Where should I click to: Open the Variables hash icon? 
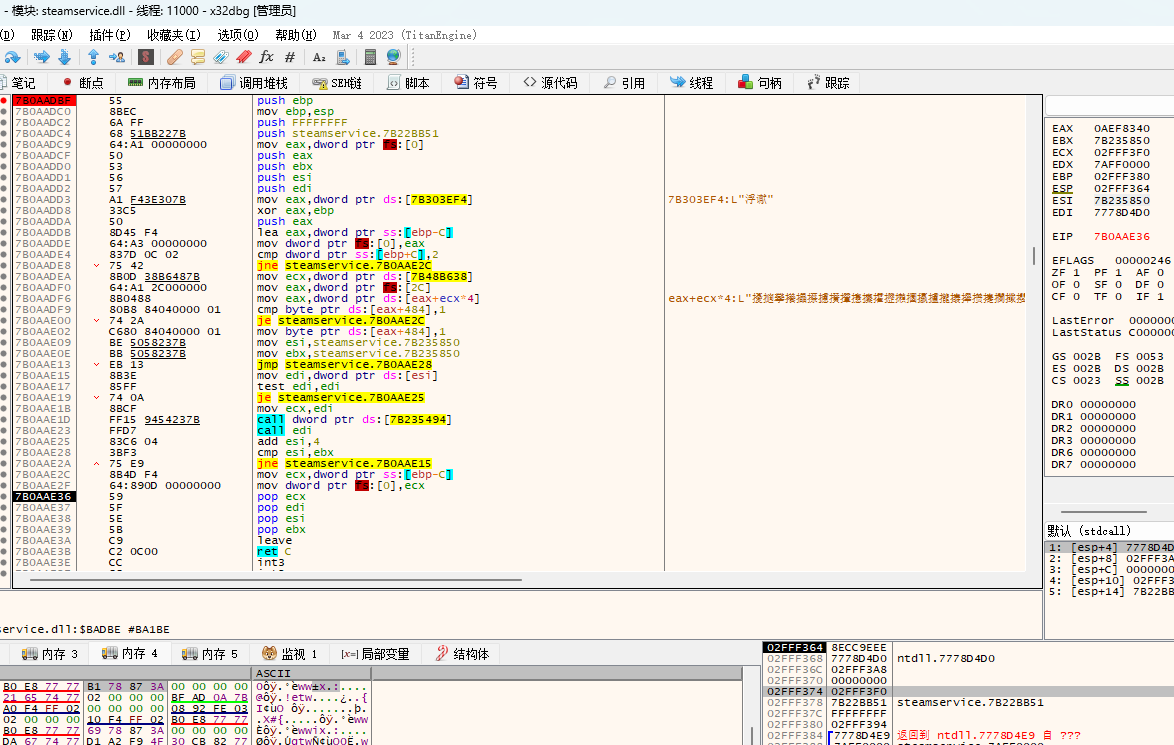(x=290, y=57)
